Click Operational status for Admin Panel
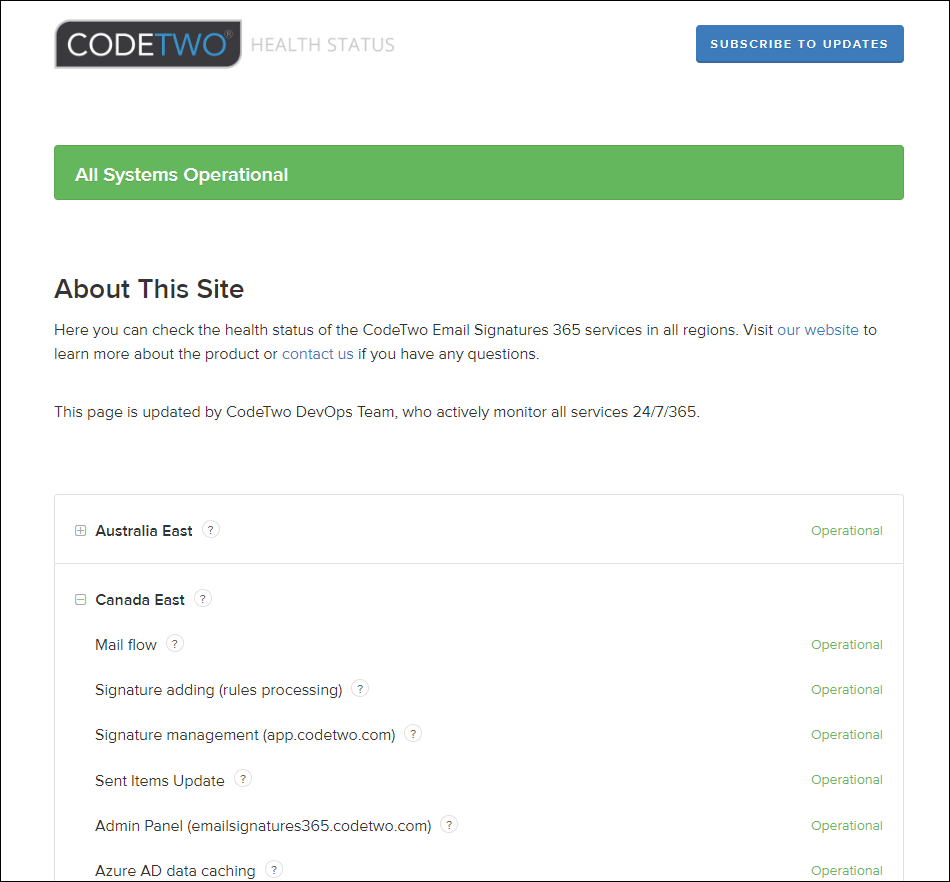The width and height of the screenshot is (950, 882). 846,826
